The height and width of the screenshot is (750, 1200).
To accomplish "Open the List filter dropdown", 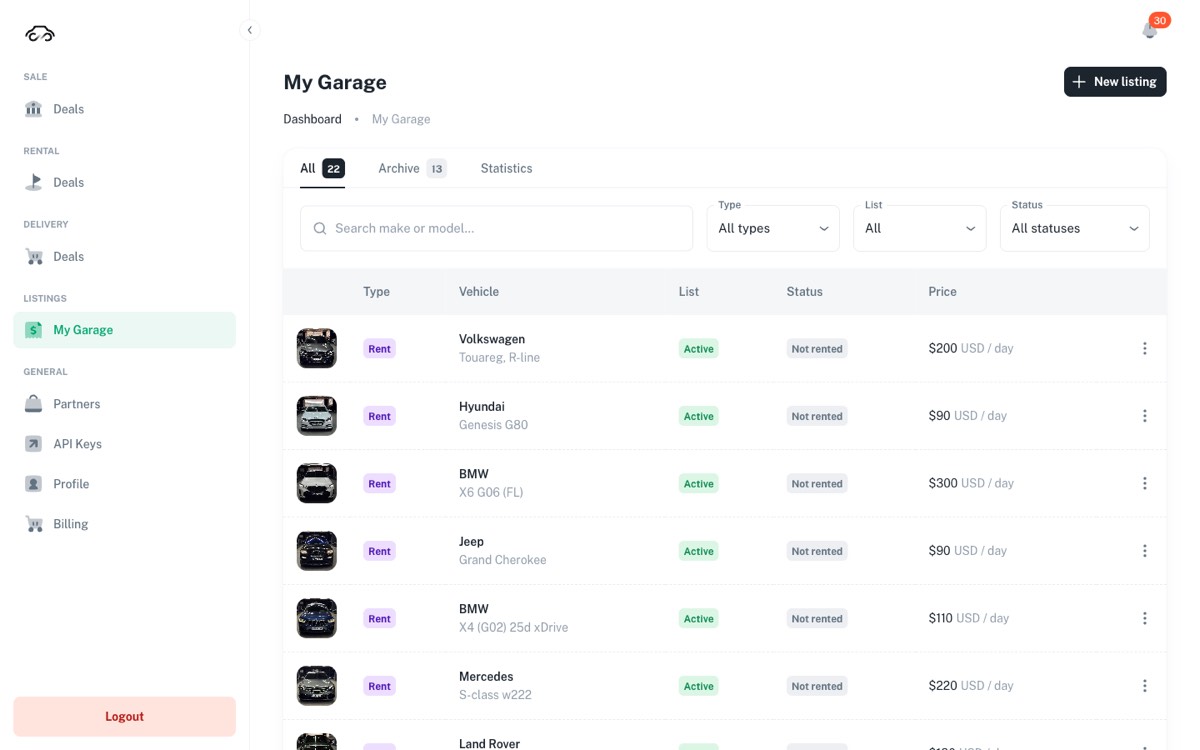I will (920, 228).
